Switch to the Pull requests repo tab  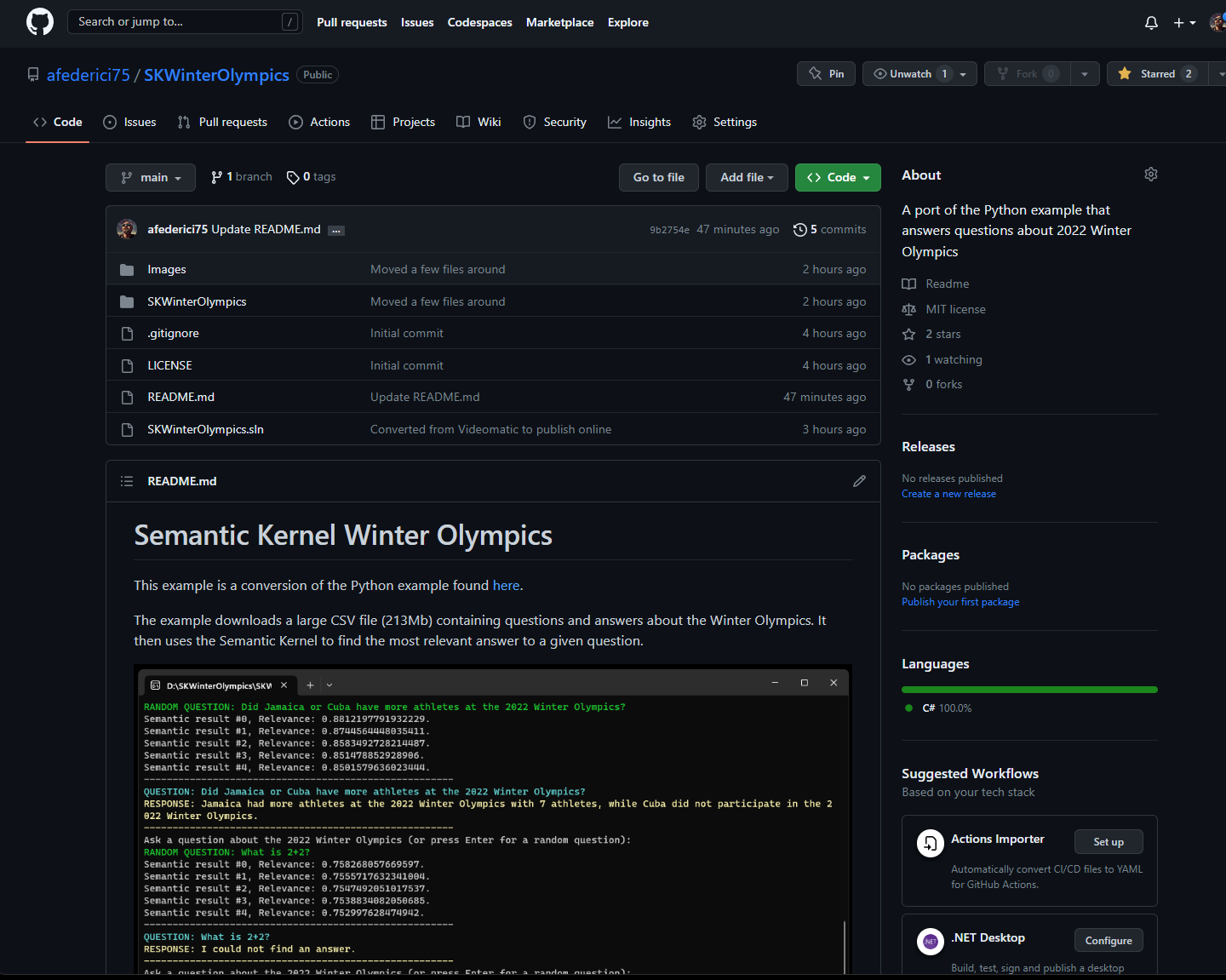(222, 123)
